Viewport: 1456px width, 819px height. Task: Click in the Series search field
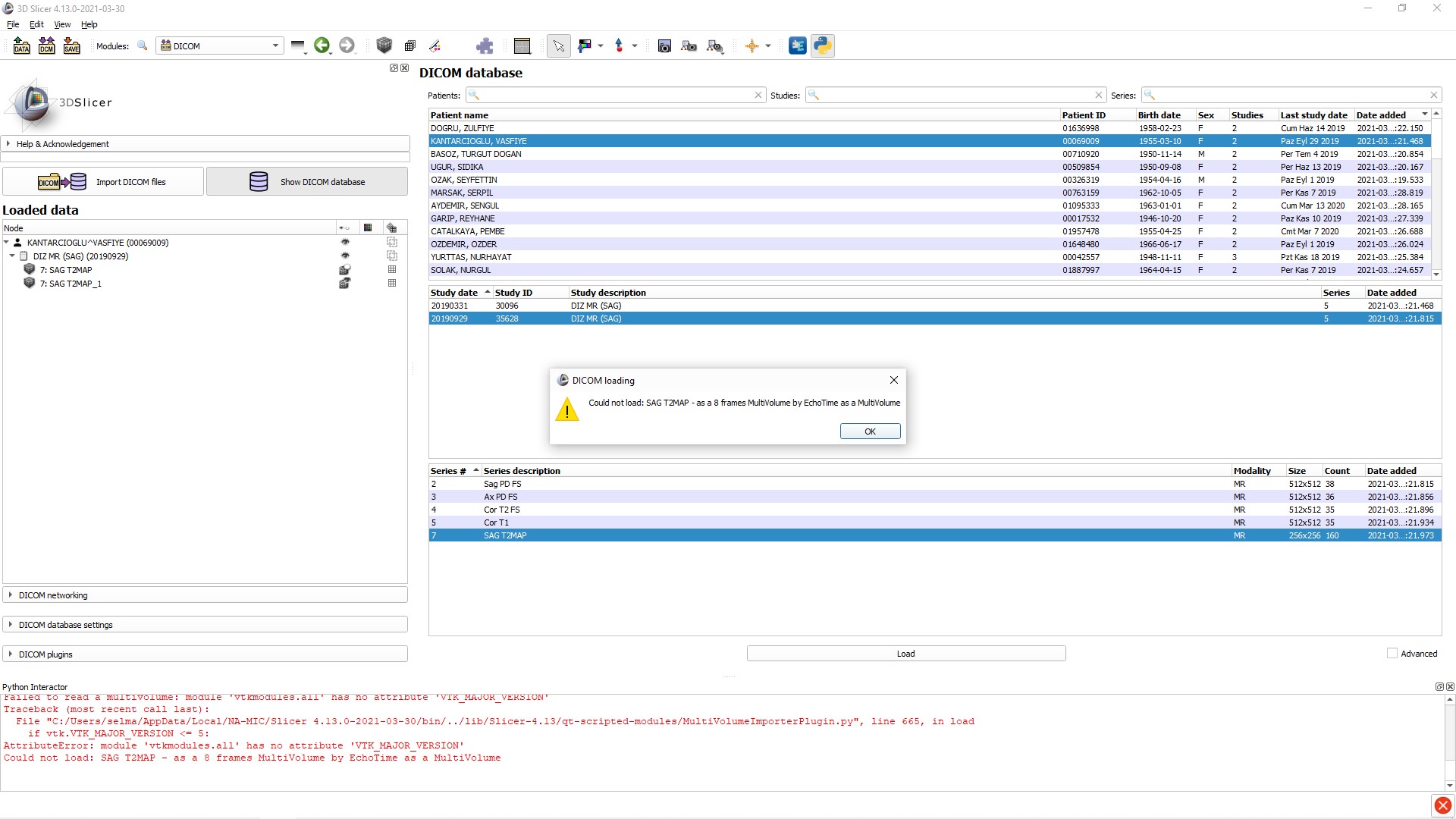1291,95
